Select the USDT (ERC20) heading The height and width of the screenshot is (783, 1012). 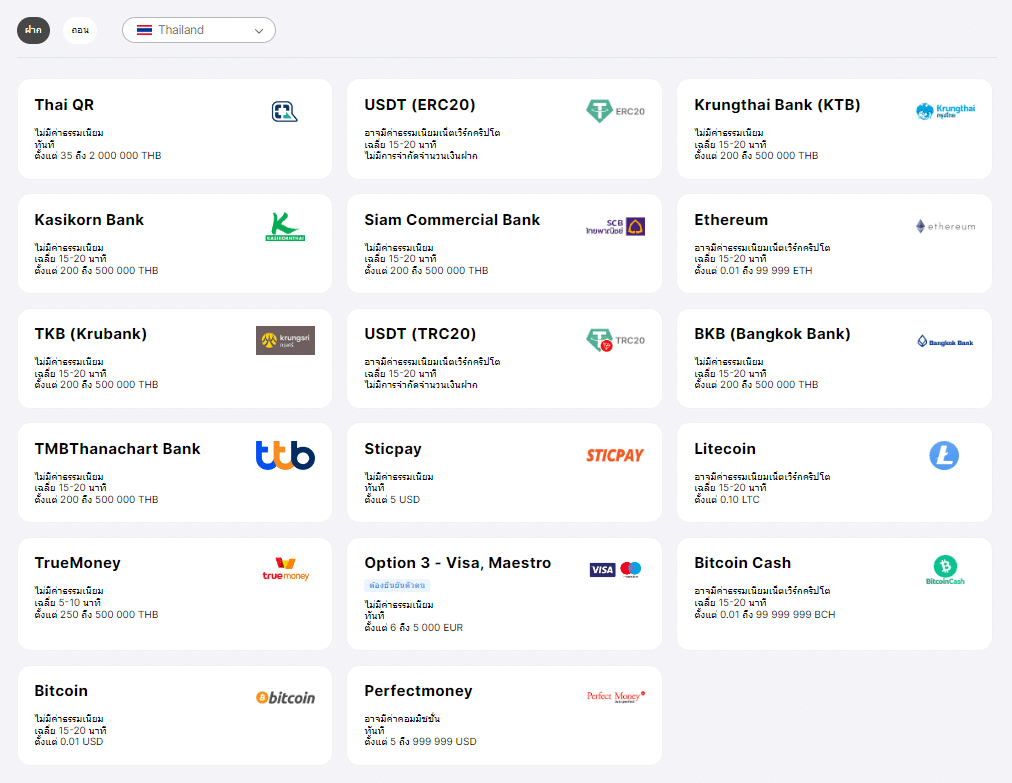(420, 105)
